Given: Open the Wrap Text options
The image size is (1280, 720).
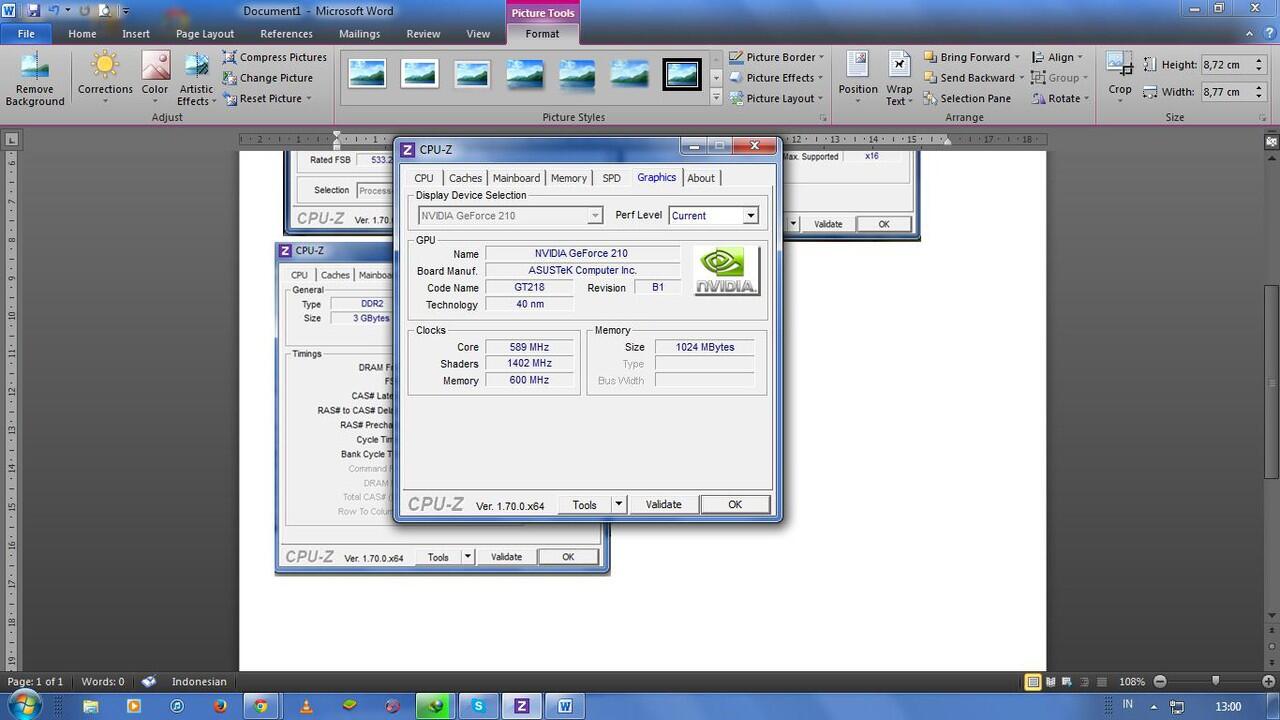Looking at the screenshot, I should (899, 79).
